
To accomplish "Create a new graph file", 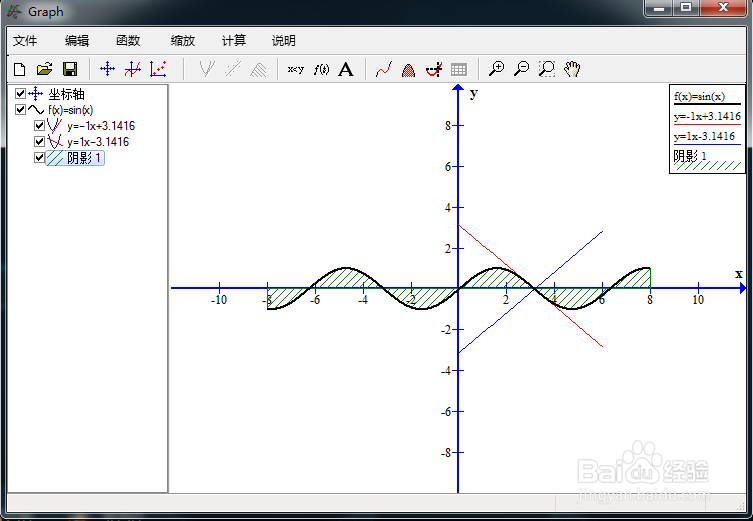I will pyautogui.click(x=20, y=70).
